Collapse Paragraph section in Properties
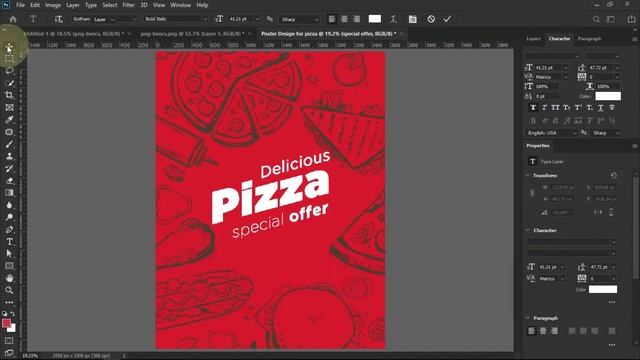The width and height of the screenshot is (640, 360). [527, 318]
